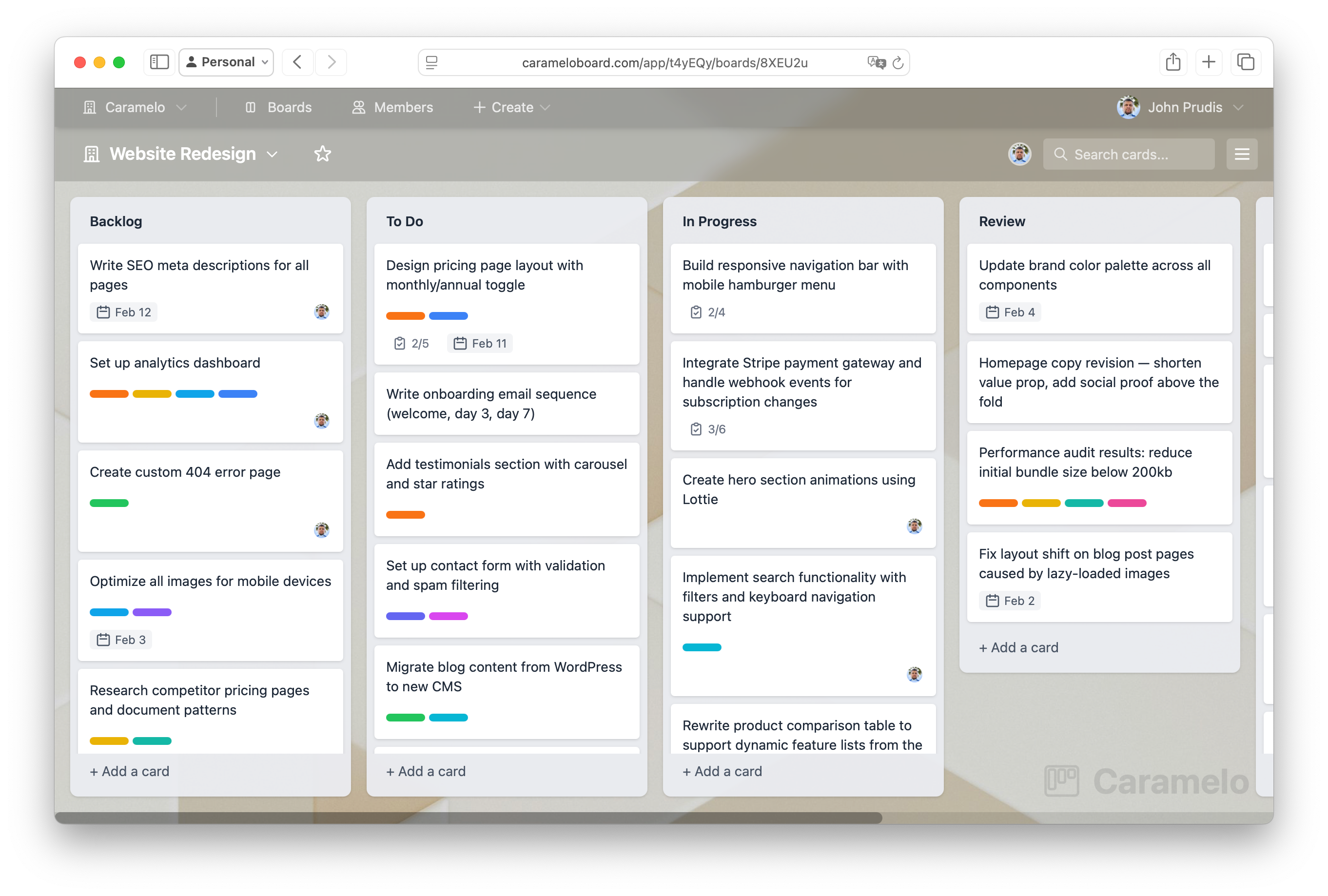This screenshot has height=896, width=1328.
Task: Open the Create menu dropdown
Action: (511, 107)
